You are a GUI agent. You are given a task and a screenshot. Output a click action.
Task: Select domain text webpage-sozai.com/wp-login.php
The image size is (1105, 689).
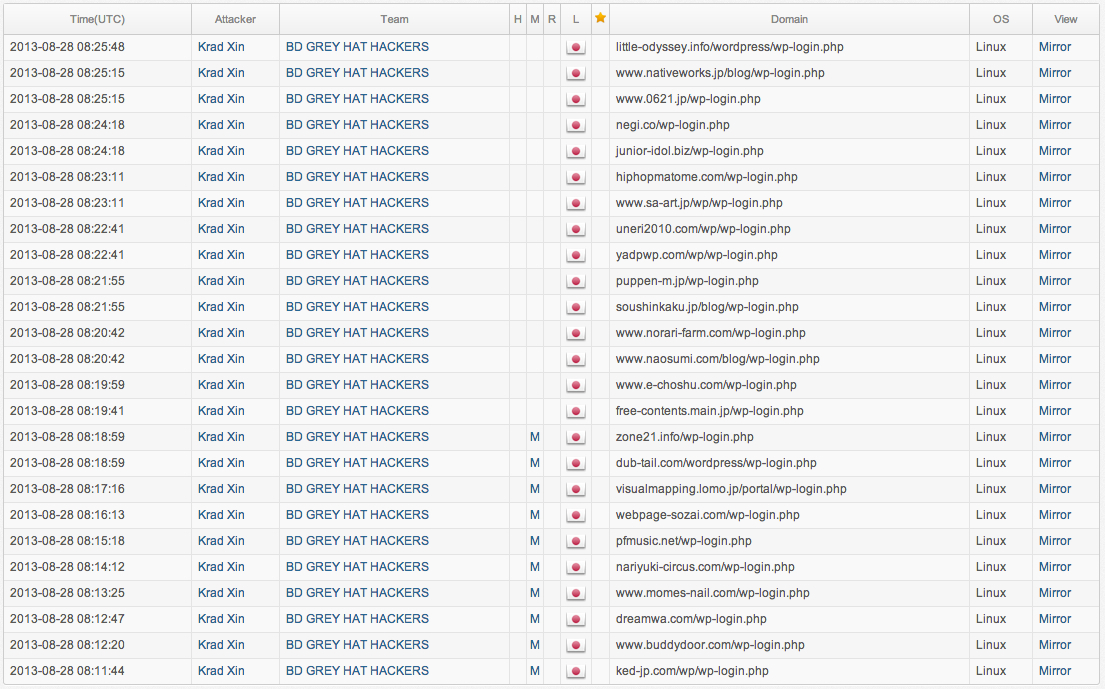point(708,515)
